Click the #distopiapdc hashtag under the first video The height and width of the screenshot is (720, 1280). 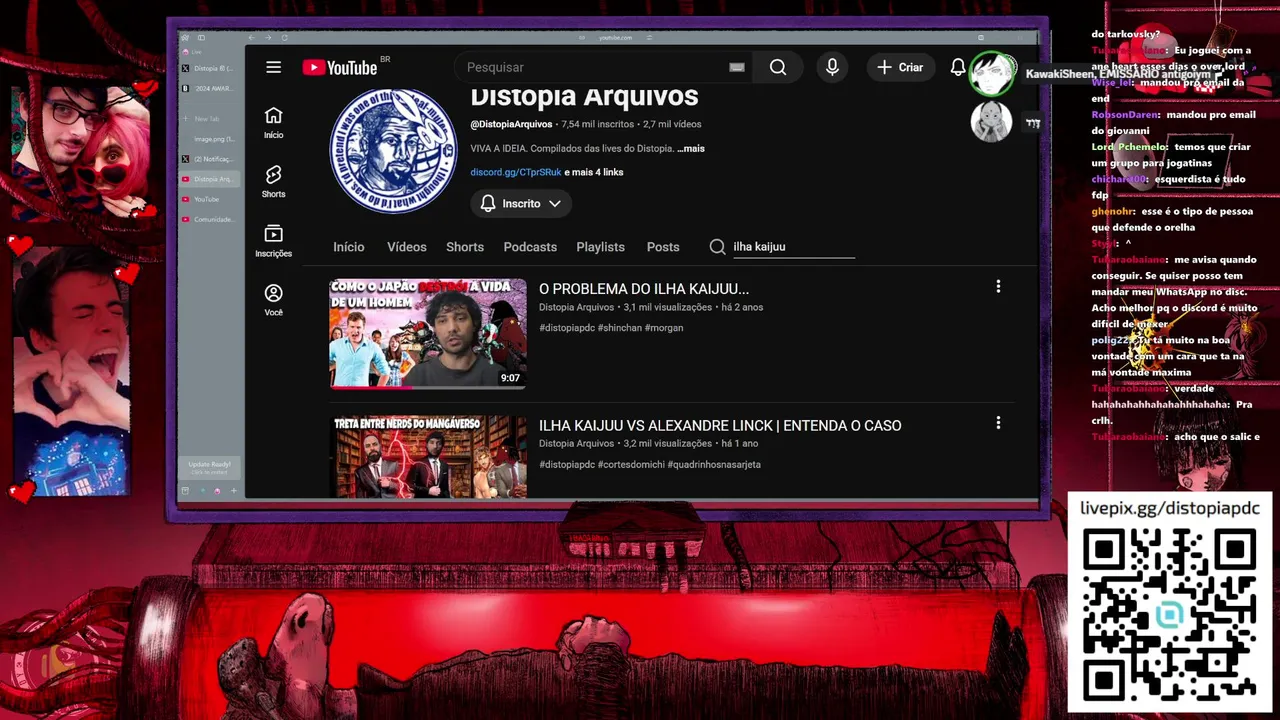(x=567, y=328)
